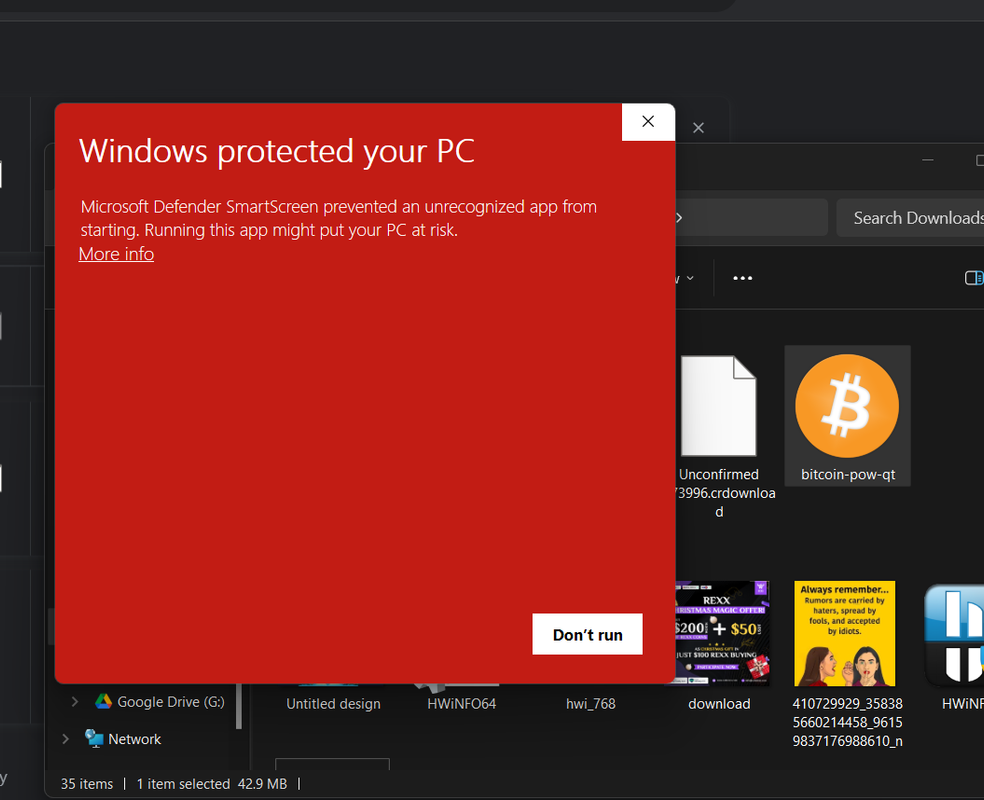Open the view dropdown chevron in toolbar

(x=690, y=278)
